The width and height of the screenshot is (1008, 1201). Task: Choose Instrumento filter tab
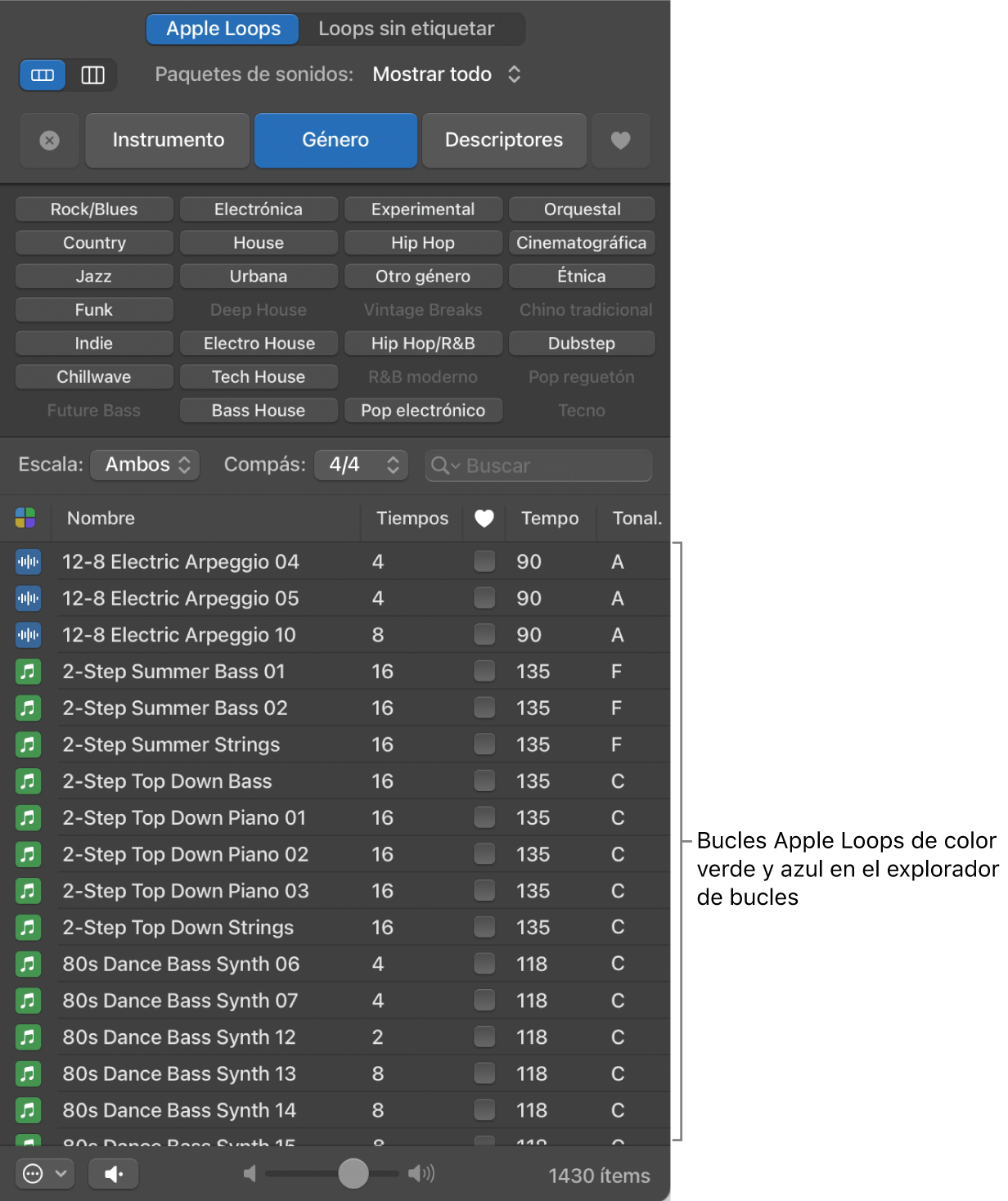(168, 141)
